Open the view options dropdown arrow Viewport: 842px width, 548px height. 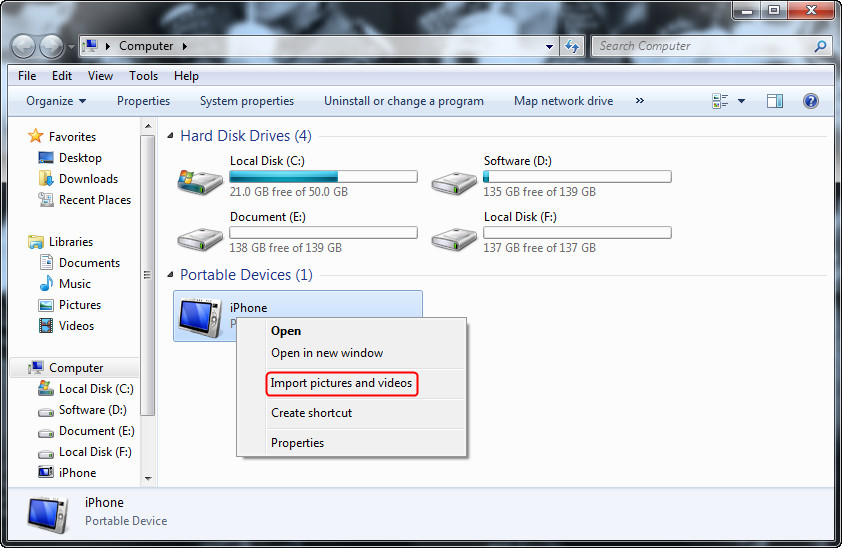[741, 101]
